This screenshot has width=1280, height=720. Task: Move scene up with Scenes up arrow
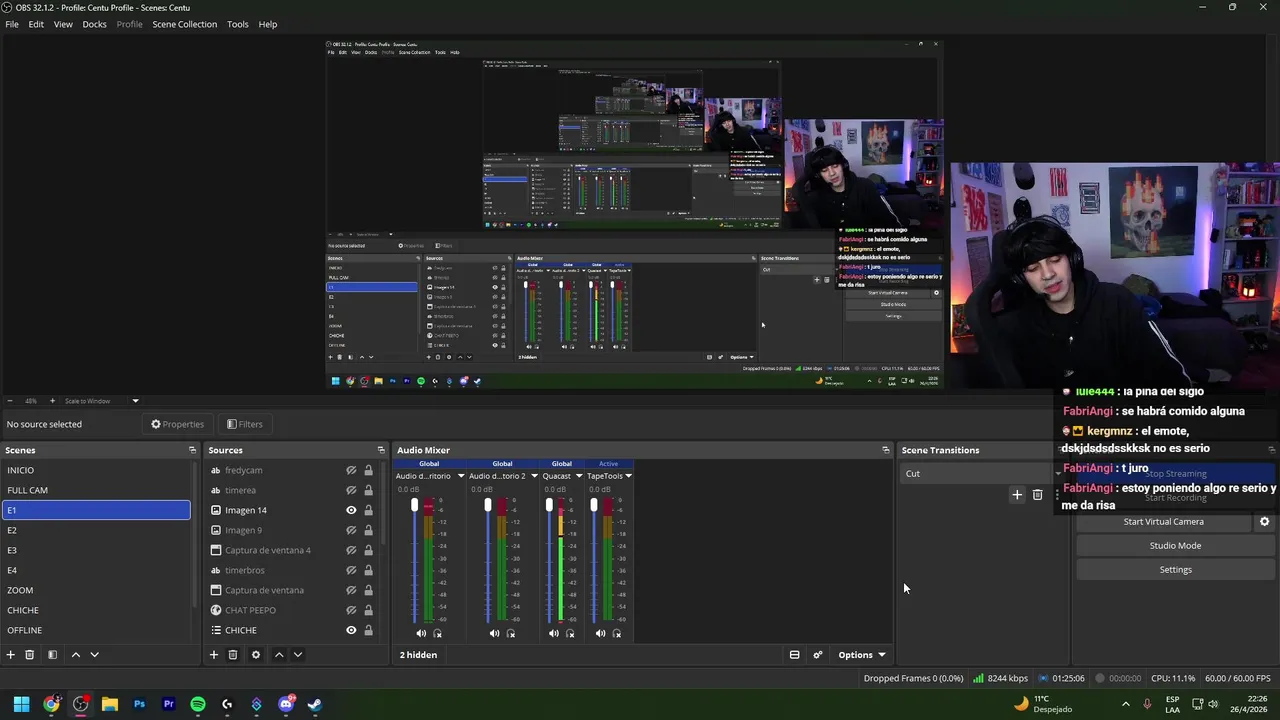(75, 655)
